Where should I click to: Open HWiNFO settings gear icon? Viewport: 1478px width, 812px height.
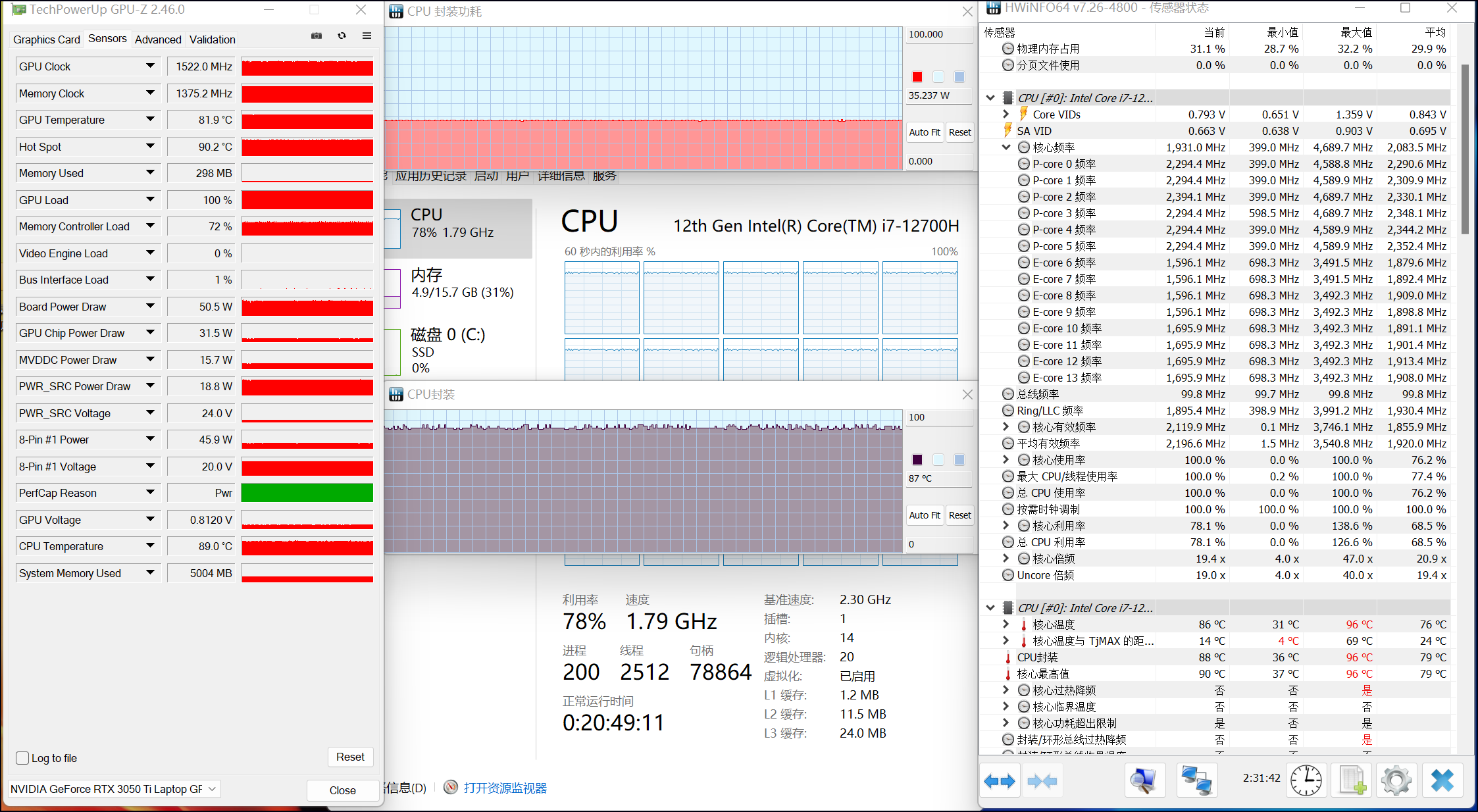[1396, 781]
